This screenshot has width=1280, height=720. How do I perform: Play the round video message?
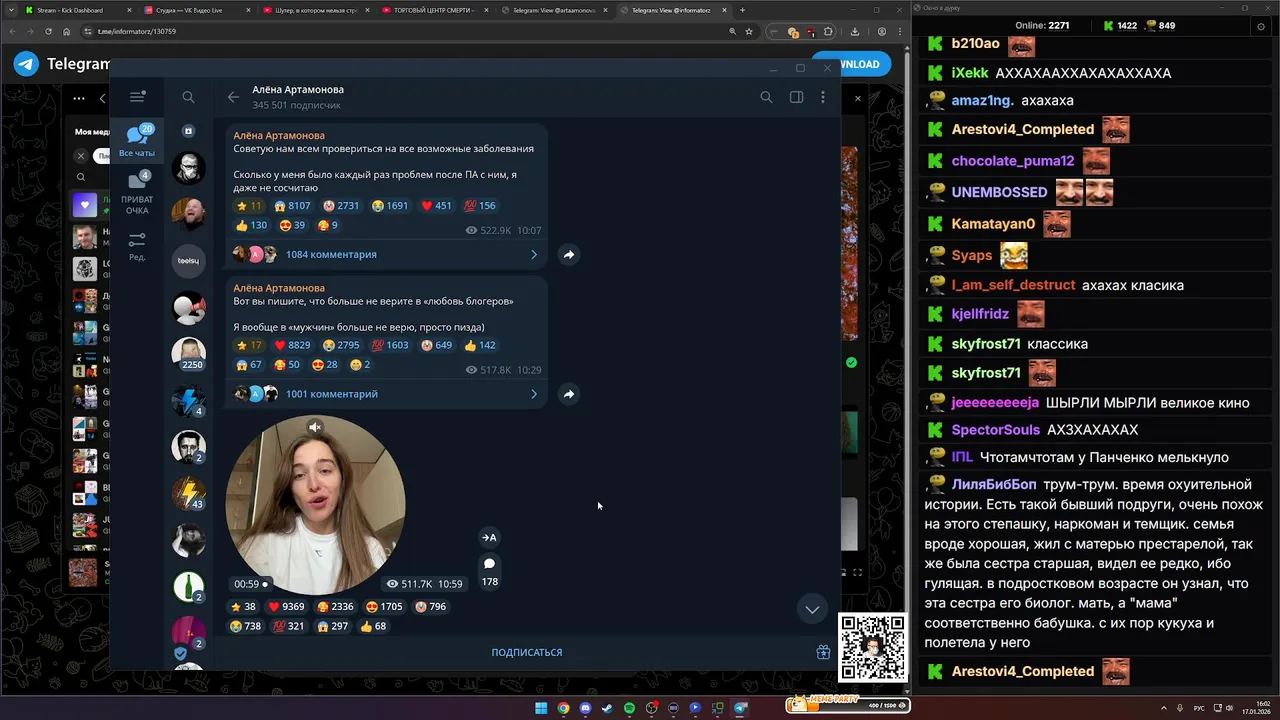click(315, 505)
